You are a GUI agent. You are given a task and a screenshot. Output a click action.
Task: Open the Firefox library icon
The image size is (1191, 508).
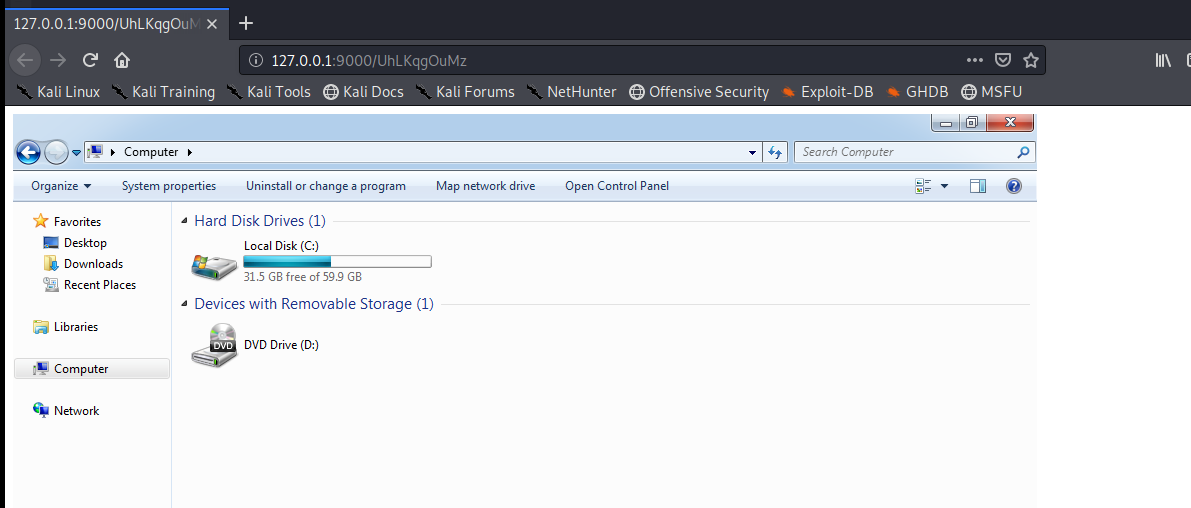click(1163, 60)
